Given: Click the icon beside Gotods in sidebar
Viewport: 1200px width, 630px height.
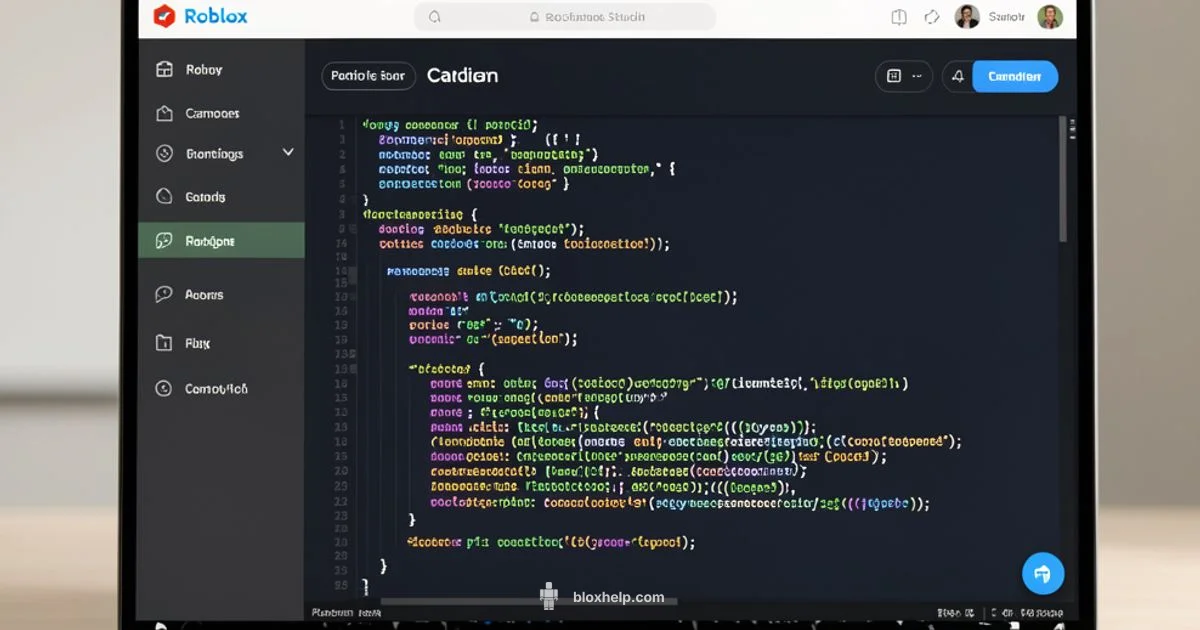Looking at the screenshot, I should tap(165, 197).
